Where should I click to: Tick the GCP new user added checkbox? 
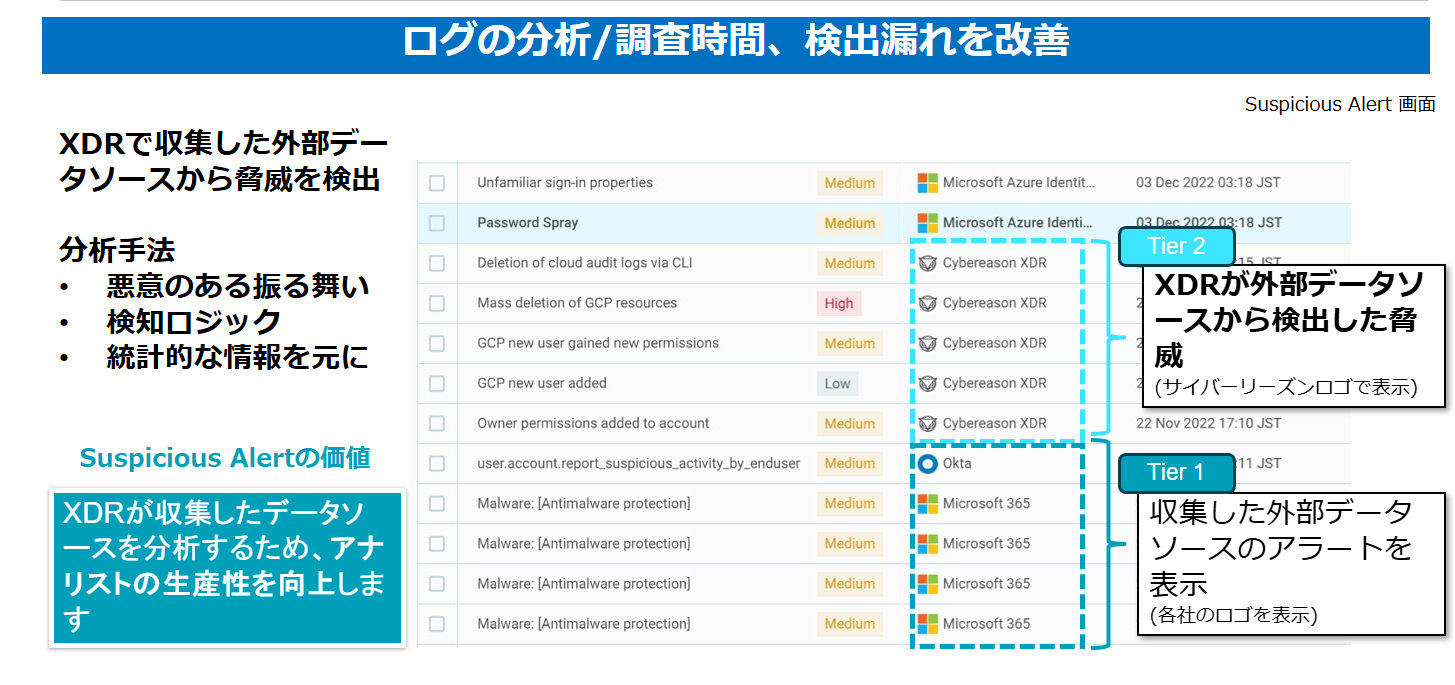(437, 383)
